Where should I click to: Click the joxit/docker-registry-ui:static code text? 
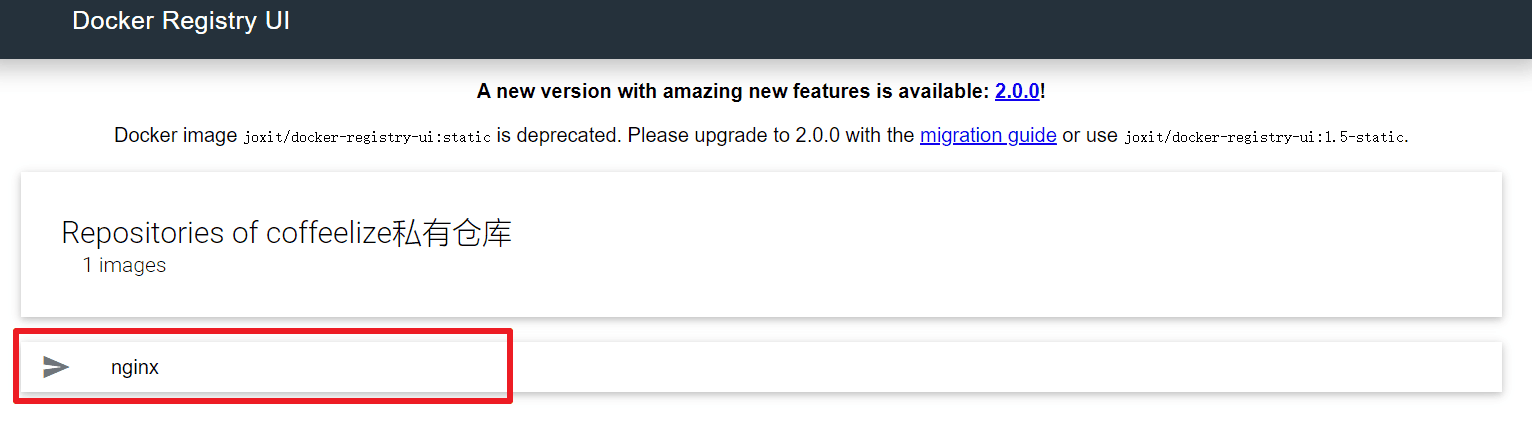(367, 137)
